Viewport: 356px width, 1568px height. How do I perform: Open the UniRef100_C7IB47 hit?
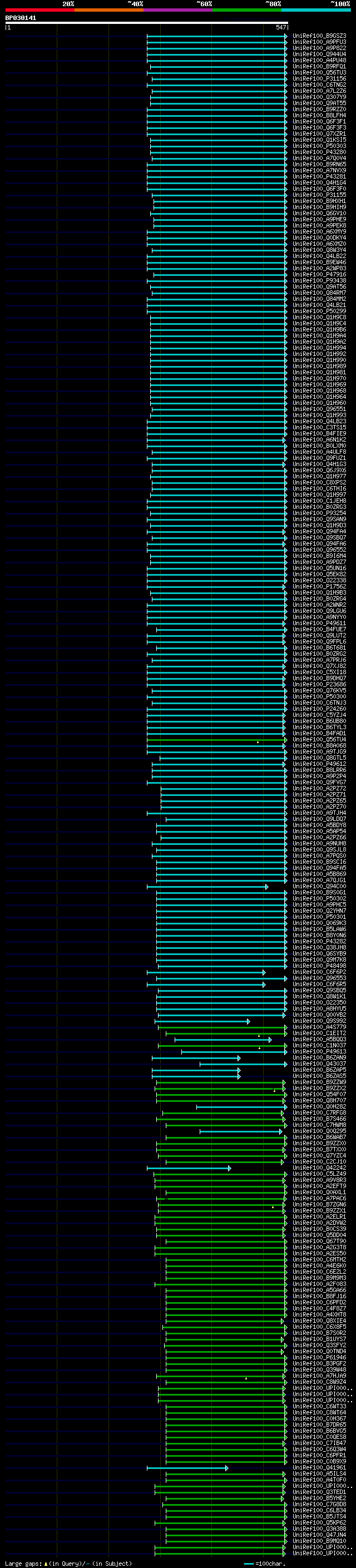tap(319, 1443)
